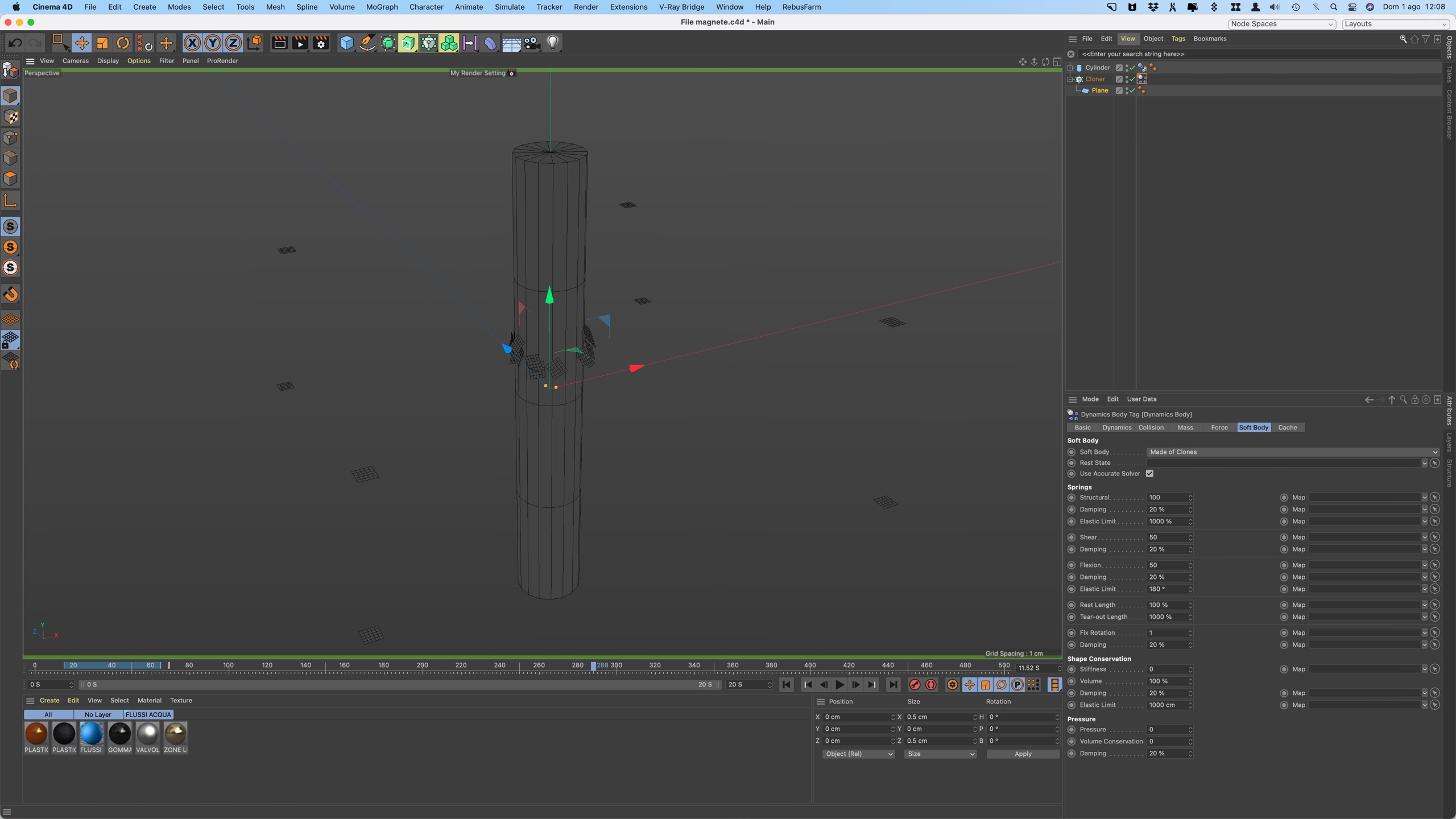This screenshot has height=819, width=1456.
Task: Click the Cube primitive icon
Action: [346, 43]
